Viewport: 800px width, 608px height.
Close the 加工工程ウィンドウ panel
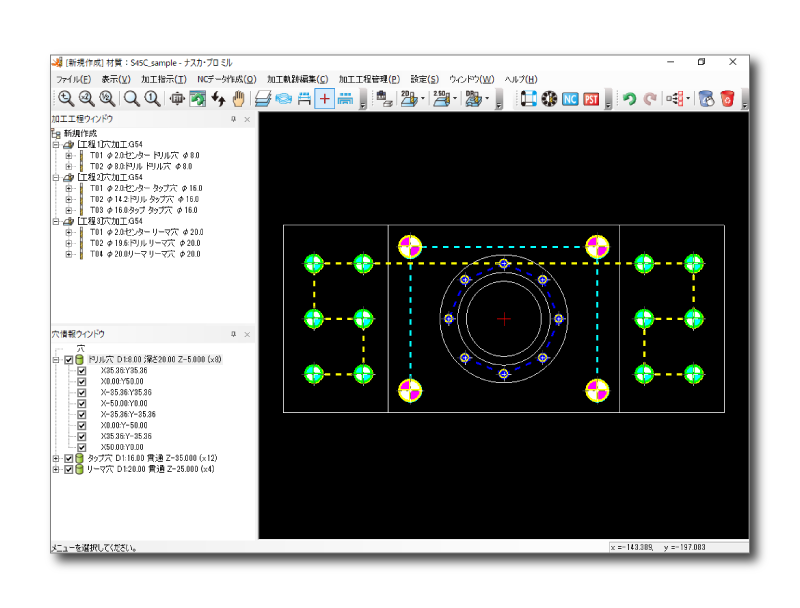pyautogui.click(x=247, y=119)
